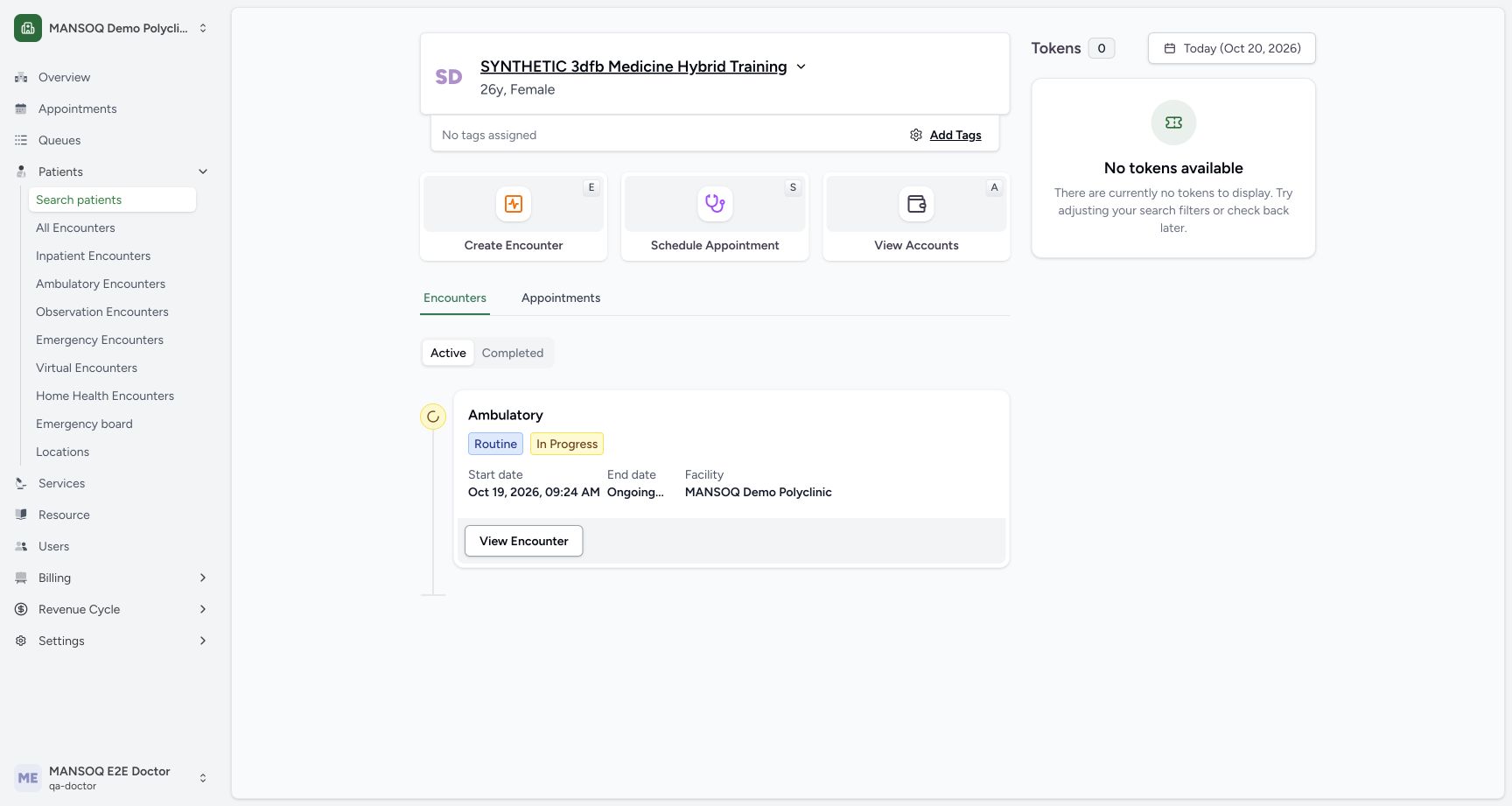Screen dimensions: 1512x806
Task: Expand the Settings submenu chevron
Action: tap(203, 641)
